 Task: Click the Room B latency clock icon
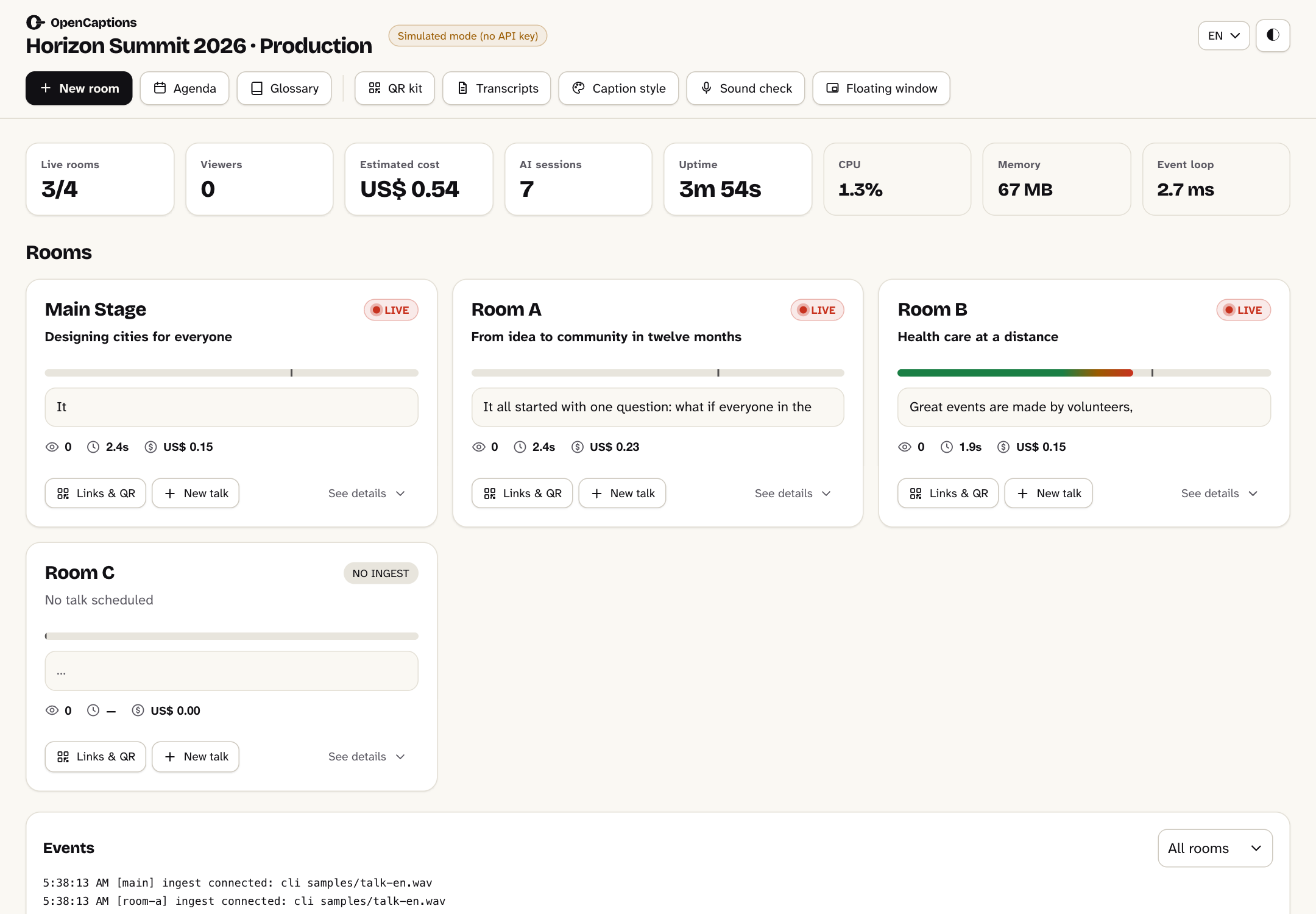click(946, 447)
